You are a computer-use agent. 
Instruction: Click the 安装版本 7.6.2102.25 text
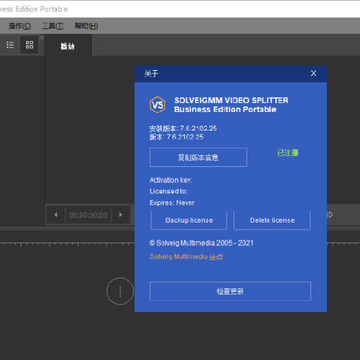pyautogui.click(x=183, y=128)
